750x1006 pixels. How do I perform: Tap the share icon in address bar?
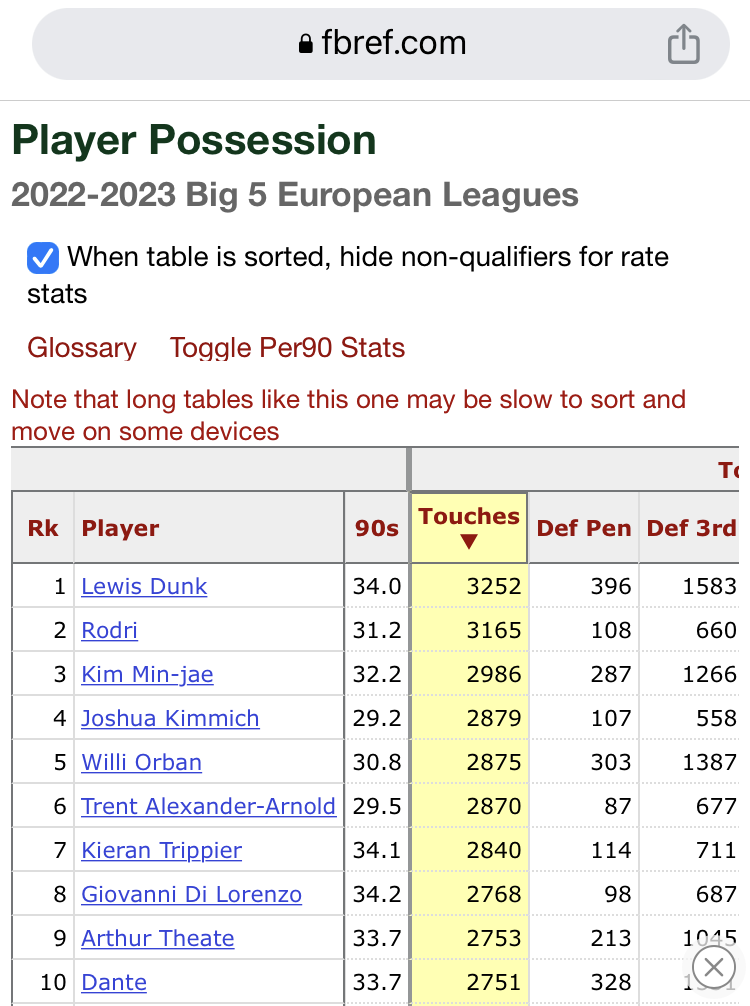(x=683, y=44)
